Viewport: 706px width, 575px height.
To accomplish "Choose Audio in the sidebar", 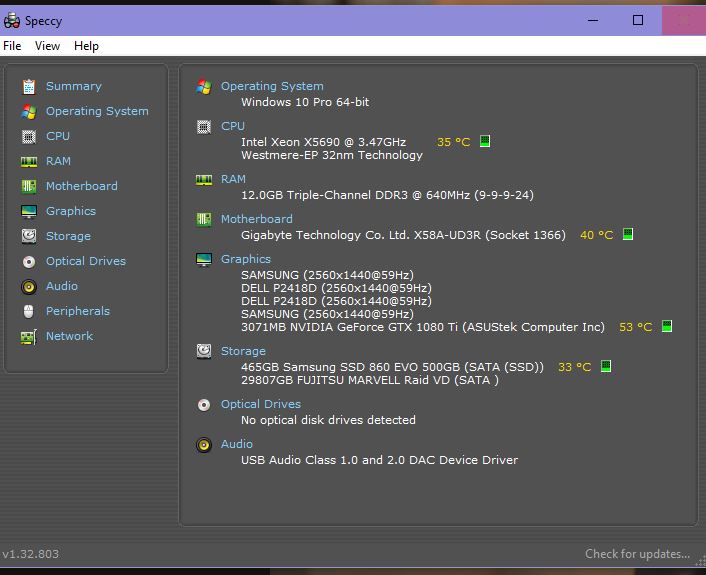I will coord(62,286).
